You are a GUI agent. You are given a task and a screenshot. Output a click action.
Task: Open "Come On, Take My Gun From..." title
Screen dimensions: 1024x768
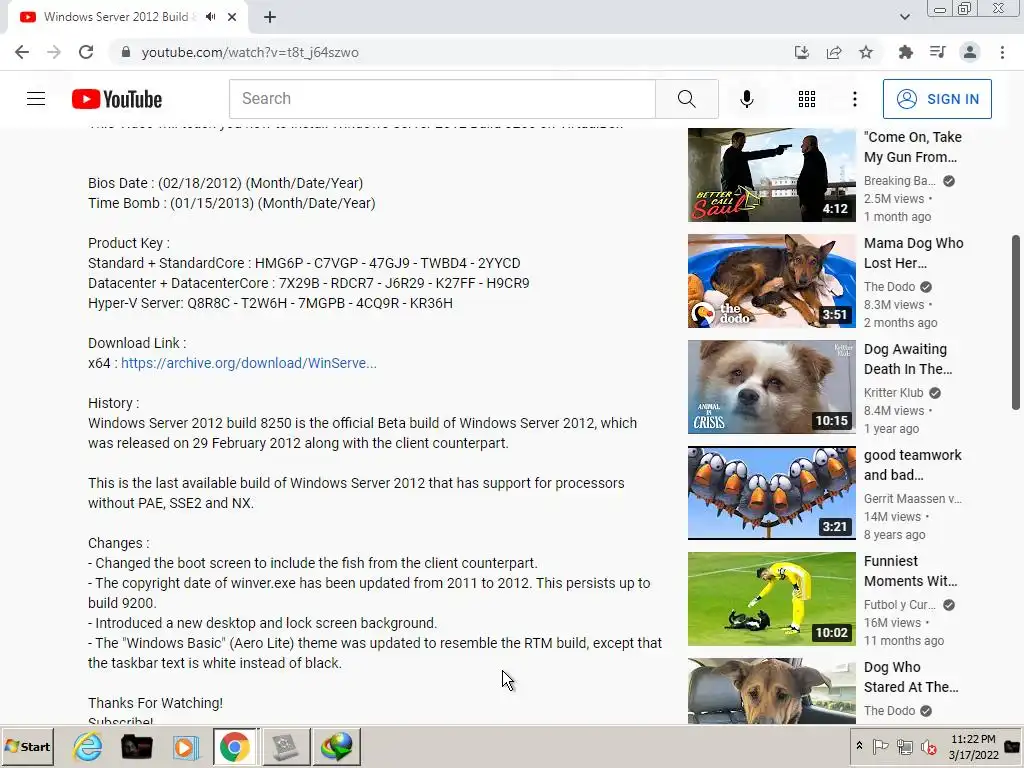pyautogui.click(x=912, y=147)
